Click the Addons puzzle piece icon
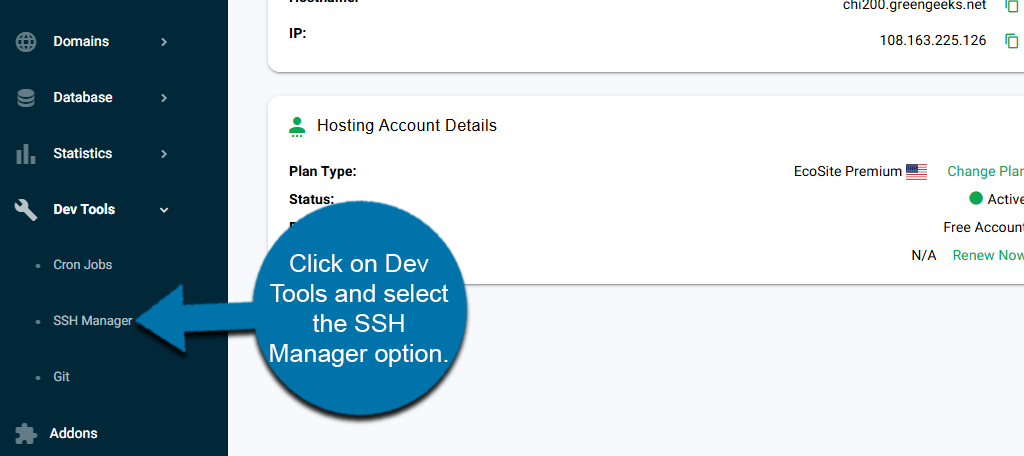The width and height of the screenshot is (1024, 456). (x=26, y=434)
